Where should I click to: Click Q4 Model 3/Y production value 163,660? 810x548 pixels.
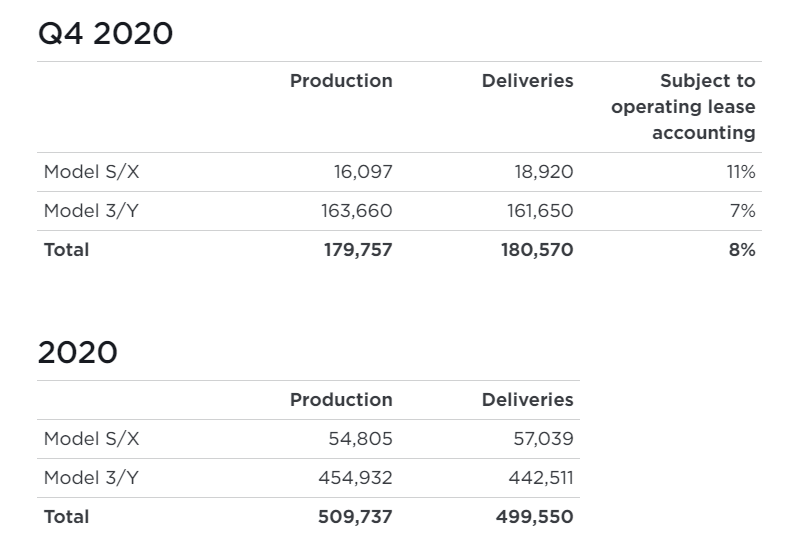point(356,211)
